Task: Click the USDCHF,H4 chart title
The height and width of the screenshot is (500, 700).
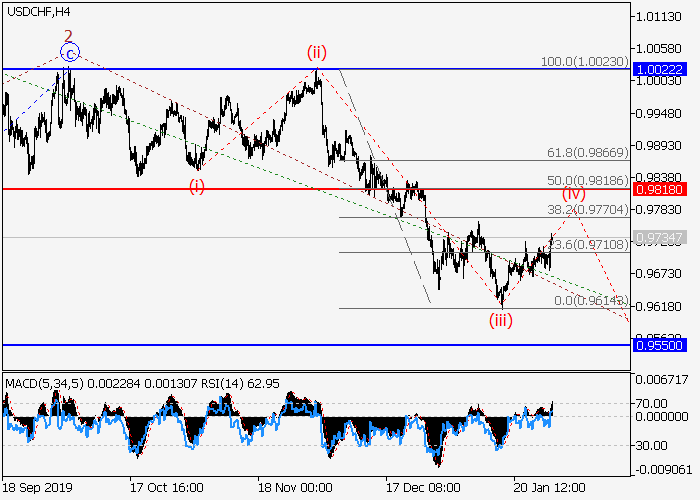Action: 38,12
